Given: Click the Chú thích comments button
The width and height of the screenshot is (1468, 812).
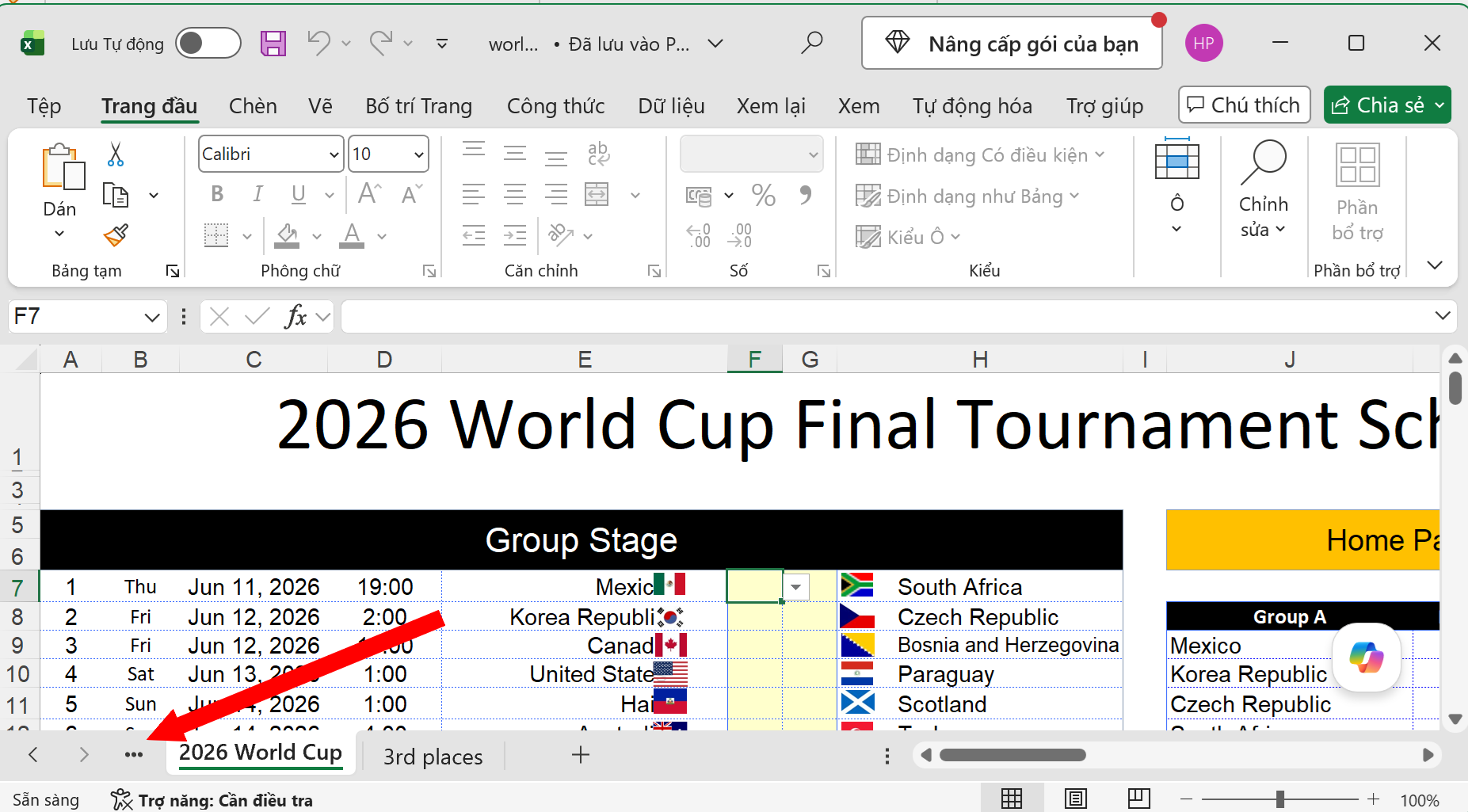Looking at the screenshot, I should pos(1245,105).
